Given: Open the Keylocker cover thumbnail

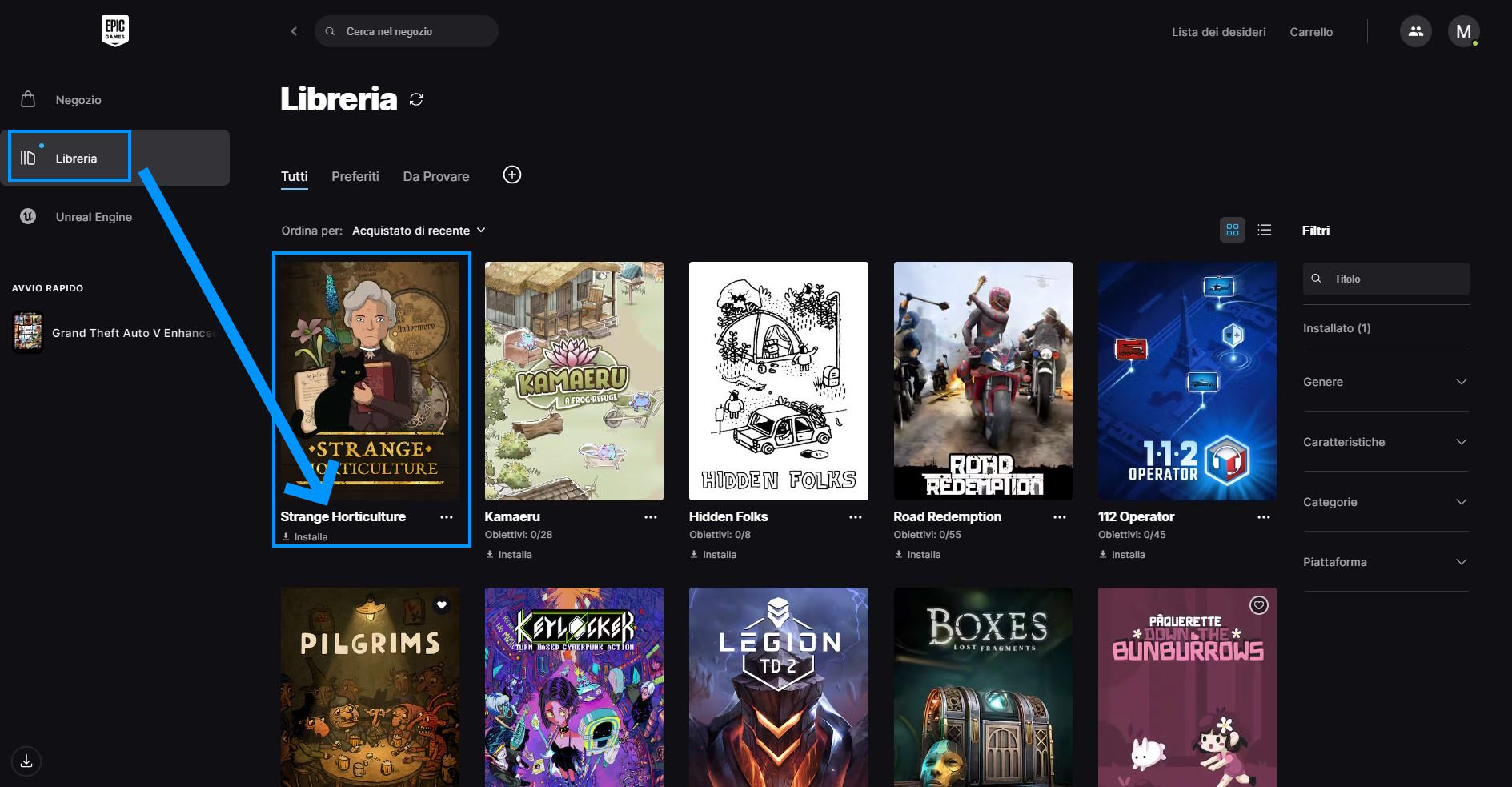Looking at the screenshot, I should tap(574, 687).
